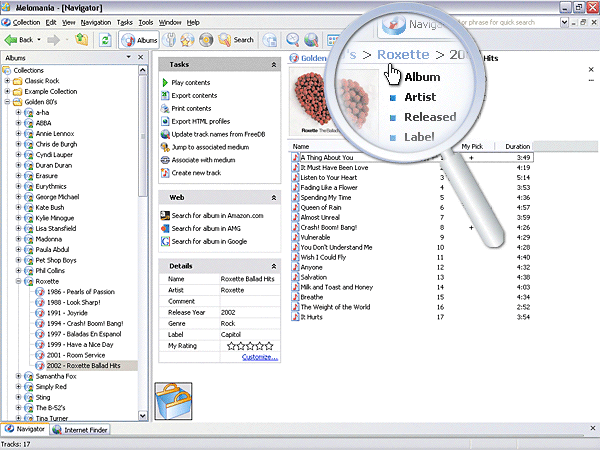Click the Play contents task icon

[x=165, y=82]
